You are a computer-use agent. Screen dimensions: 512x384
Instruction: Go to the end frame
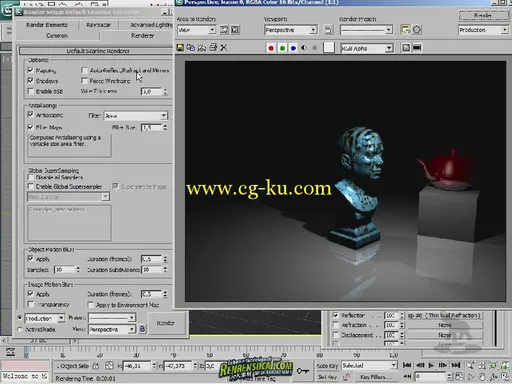pyautogui.click(x=456, y=365)
